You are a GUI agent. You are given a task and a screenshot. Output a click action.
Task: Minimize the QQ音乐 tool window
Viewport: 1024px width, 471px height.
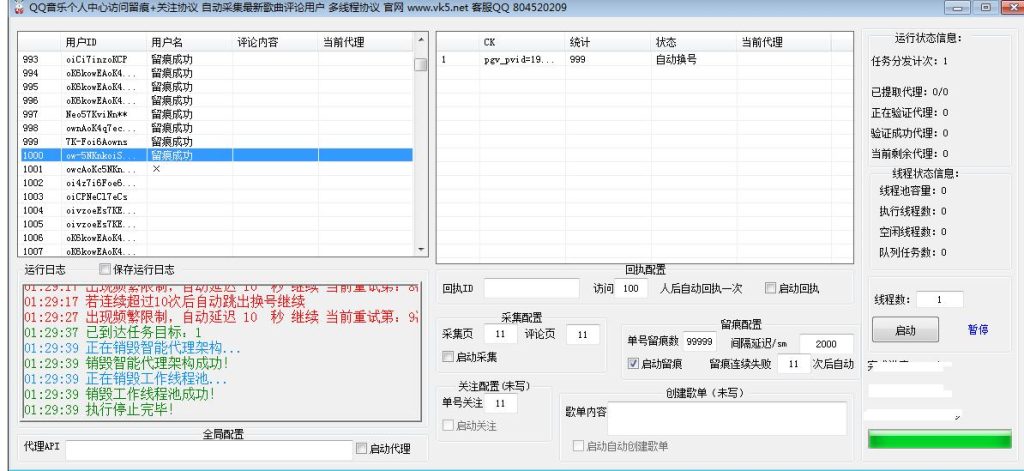click(x=960, y=8)
